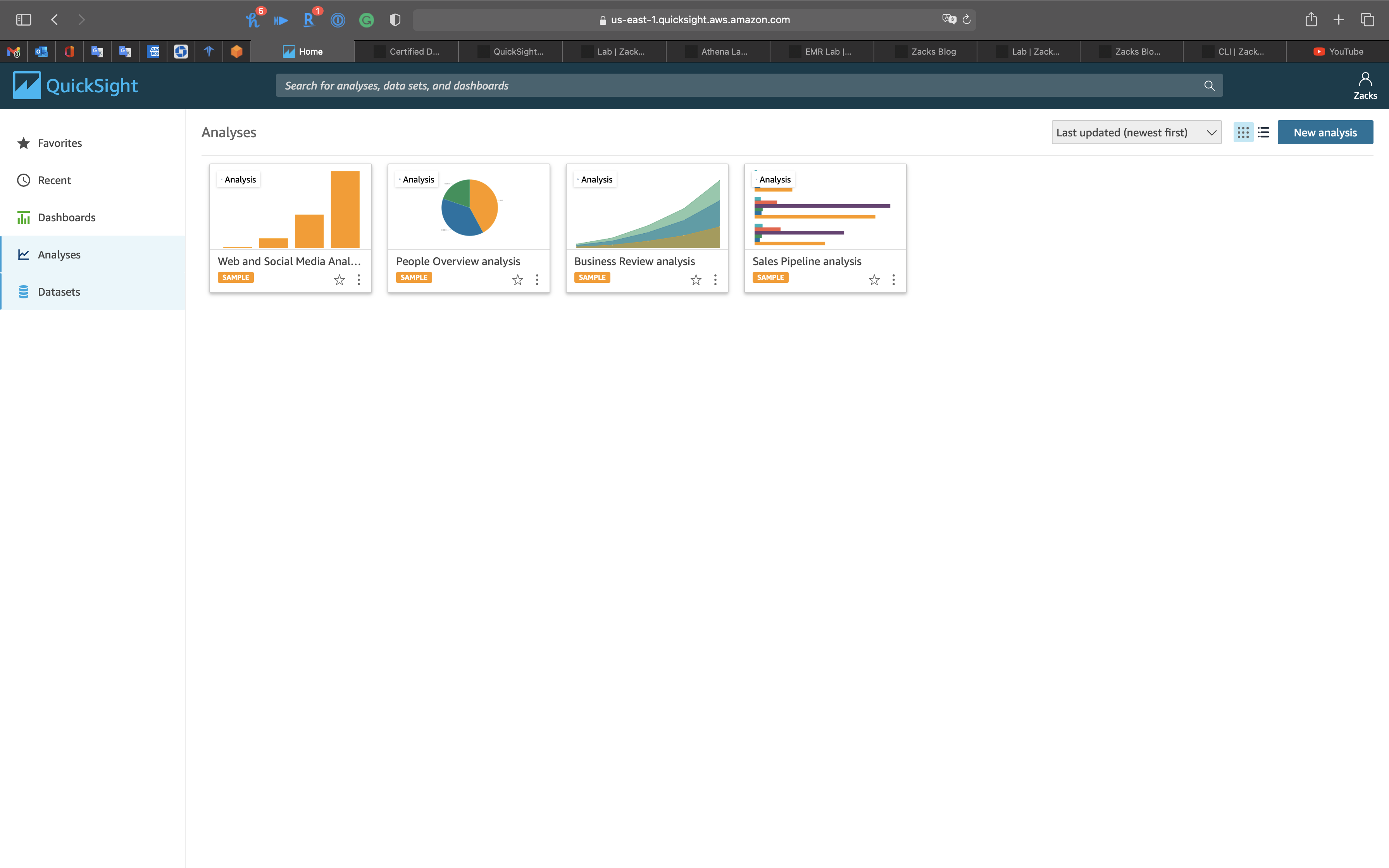The height and width of the screenshot is (868, 1389).
Task: Open Datasets in the sidebar
Action: (x=59, y=292)
